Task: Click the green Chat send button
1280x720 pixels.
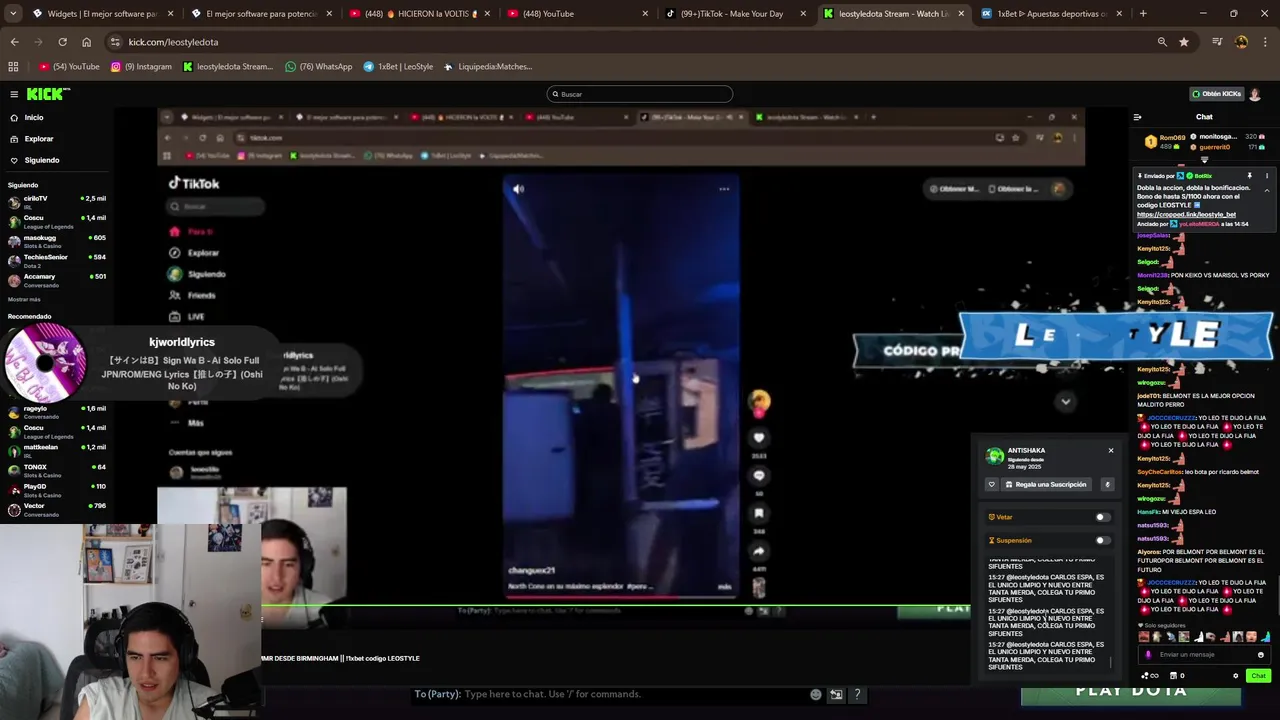Action: point(1258,676)
